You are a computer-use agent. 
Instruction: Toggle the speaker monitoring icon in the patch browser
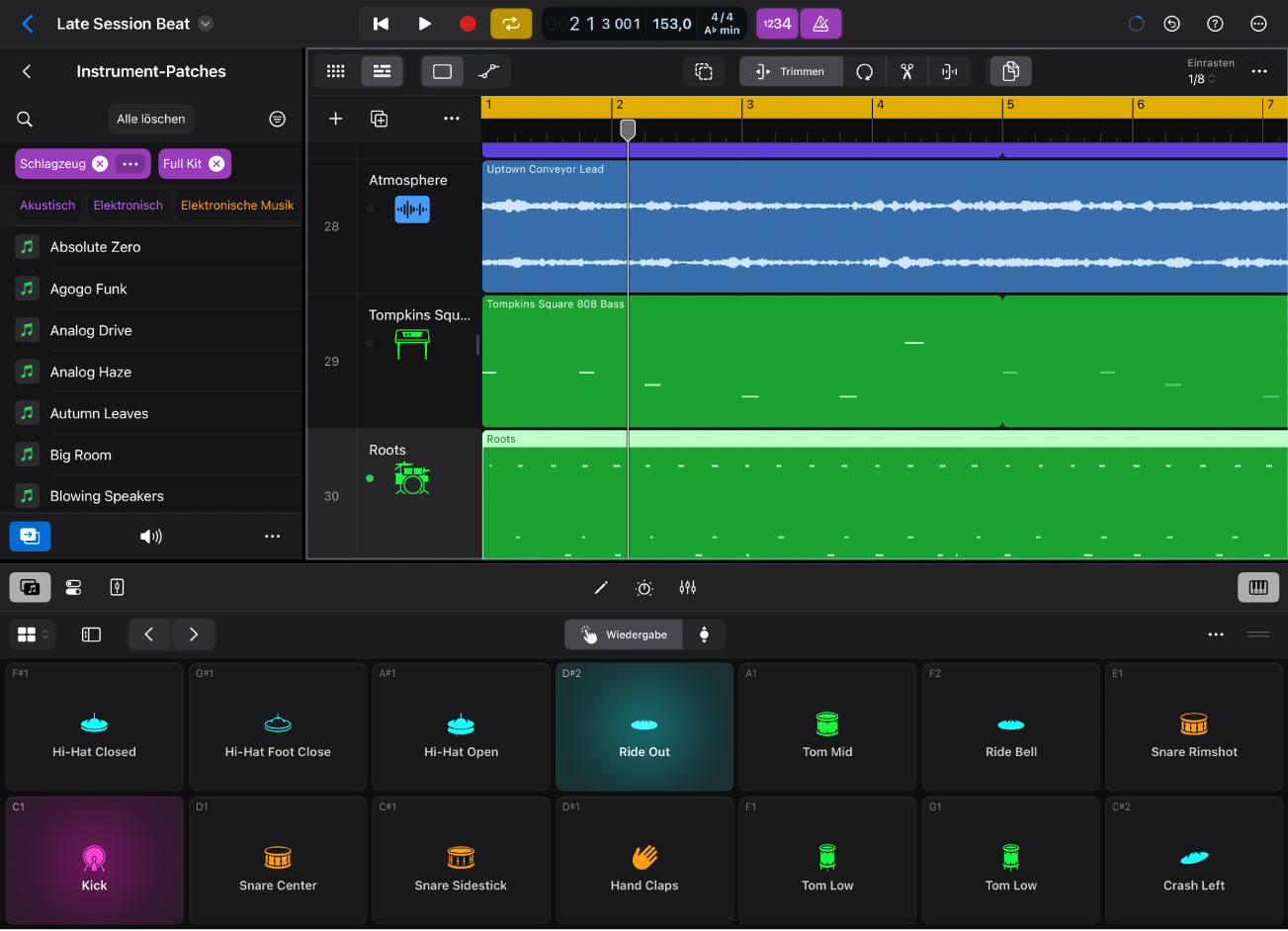150,536
